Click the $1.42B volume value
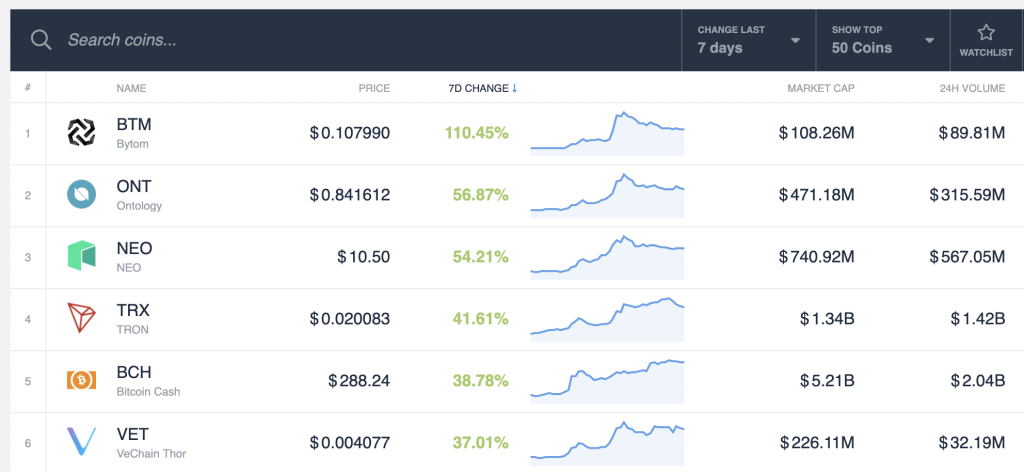1024x472 pixels. tap(978, 319)
